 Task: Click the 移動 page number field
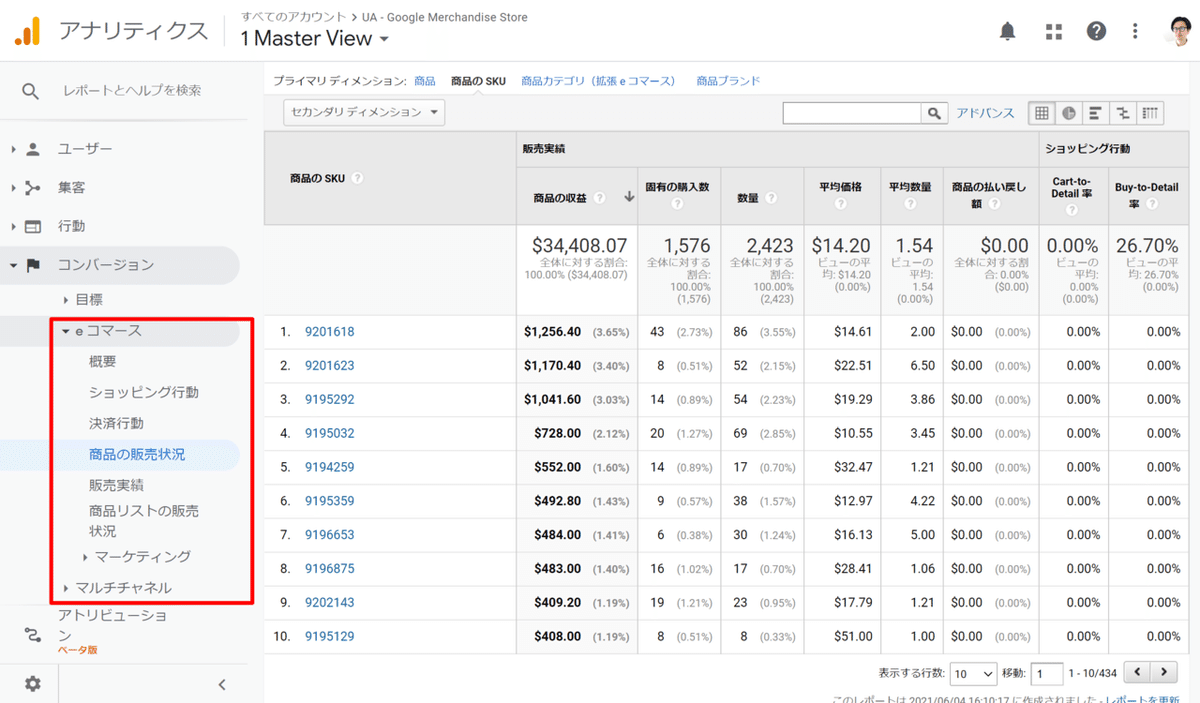[x=1048, y=674]
